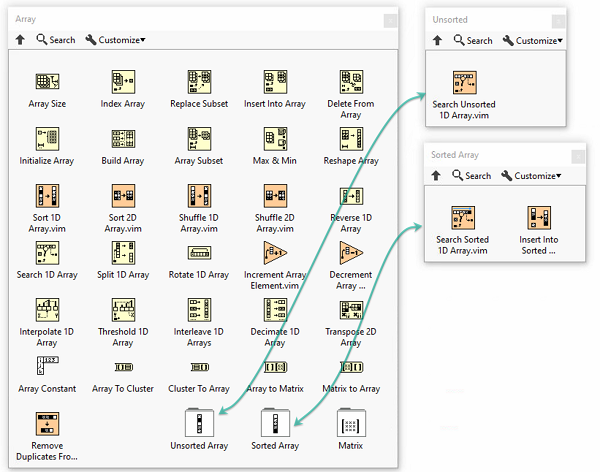Select the Cluster To Array function

[x=199, y=367]
